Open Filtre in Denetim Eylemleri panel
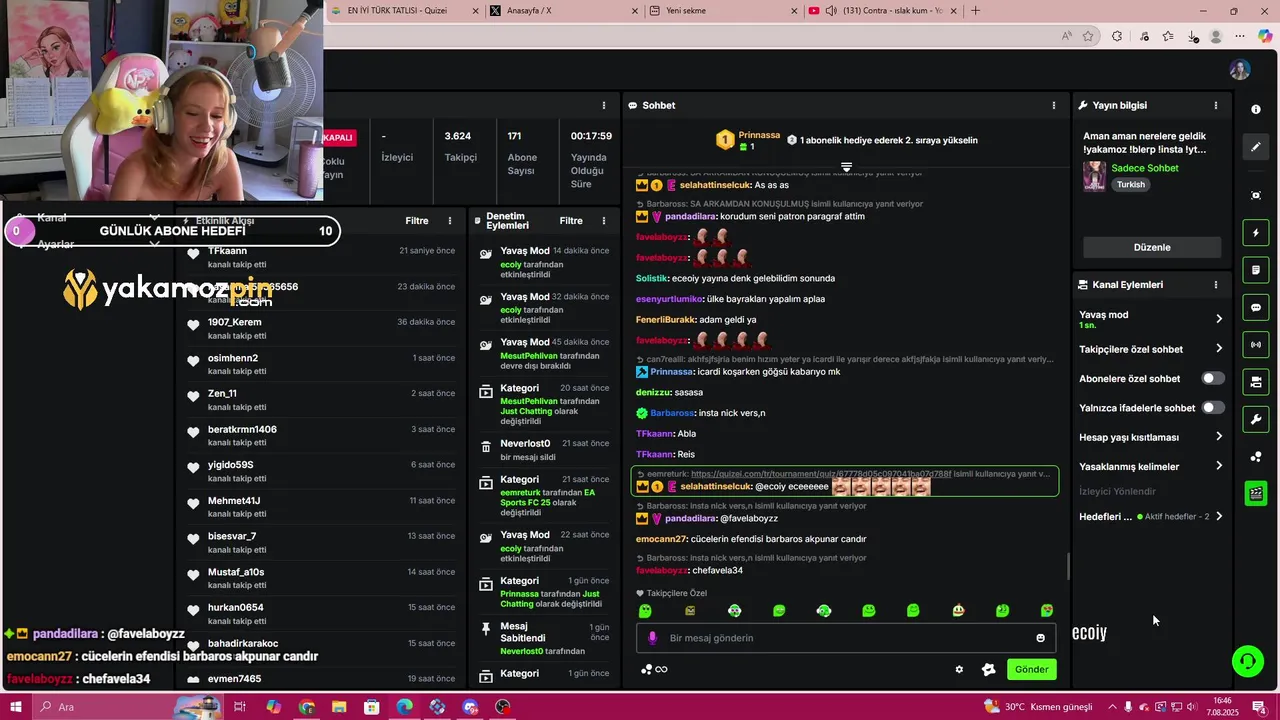This screenshot has width=1280, height=720. point(571,221)
